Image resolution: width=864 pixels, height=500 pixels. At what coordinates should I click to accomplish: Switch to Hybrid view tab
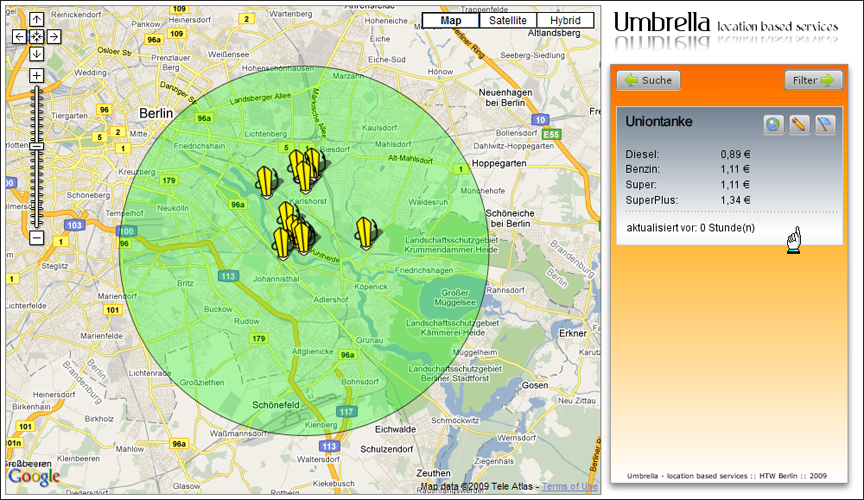tap(565, 20)
